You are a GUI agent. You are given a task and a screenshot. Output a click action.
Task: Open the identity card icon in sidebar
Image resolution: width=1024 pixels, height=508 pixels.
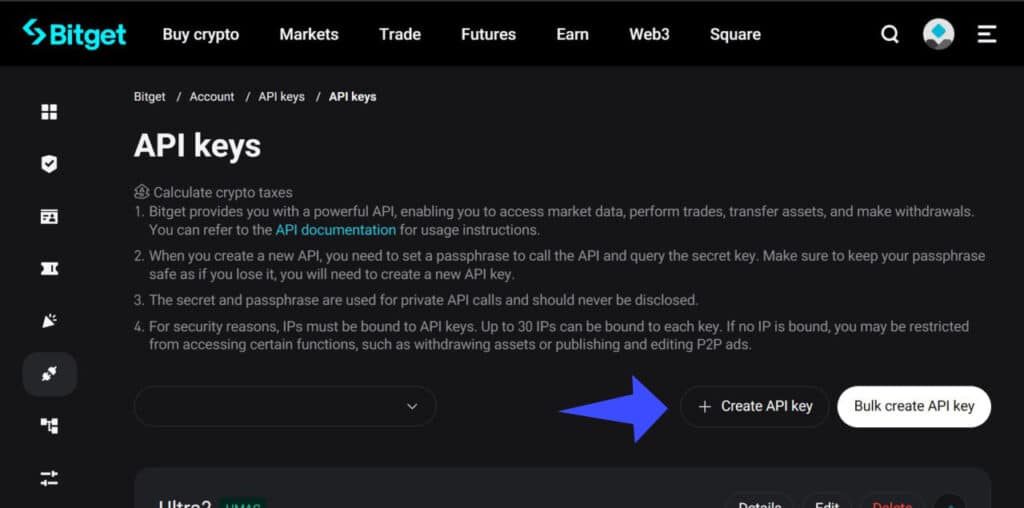(49, 217)
